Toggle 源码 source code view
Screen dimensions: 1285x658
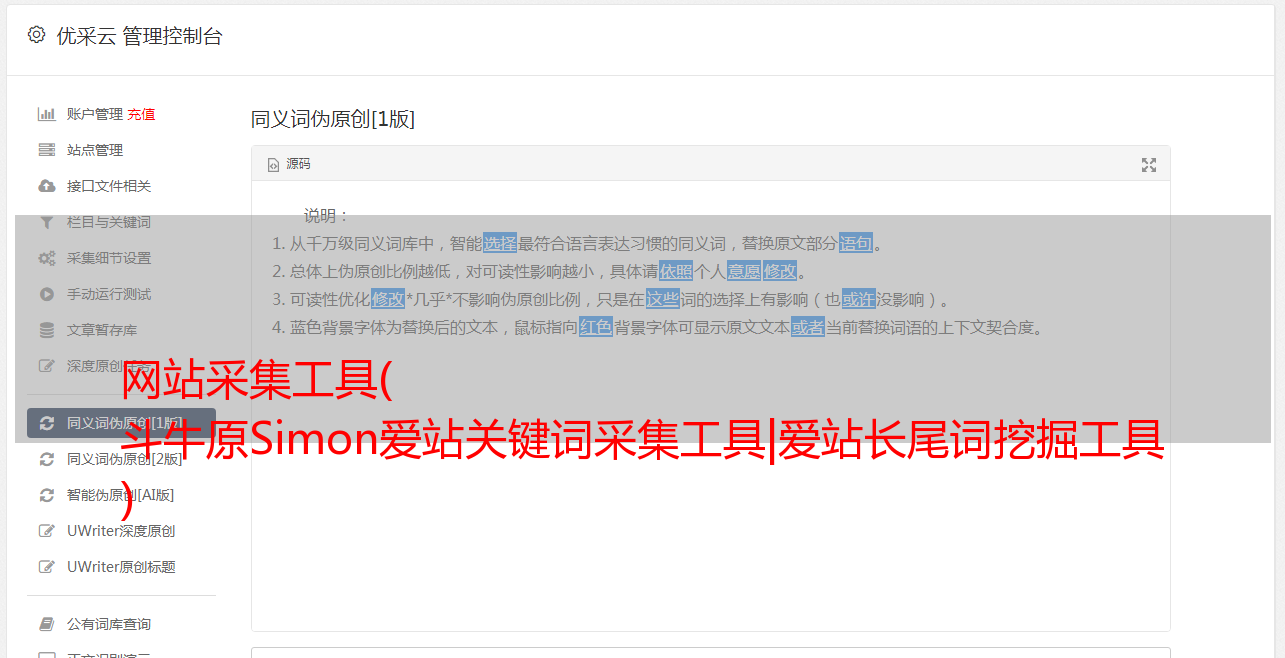pos(289,164)
